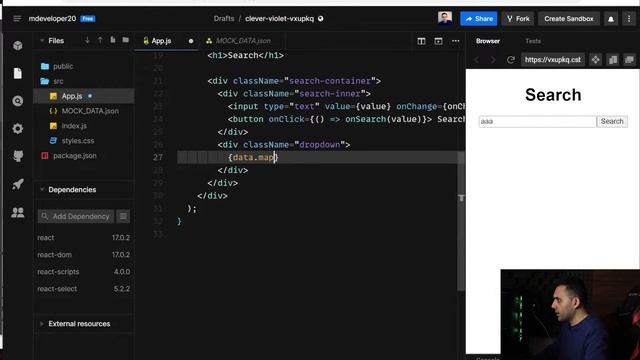The image size is (640, 360).
Task: Click the search text input containing aaa
Action: (x=537, y=122)
